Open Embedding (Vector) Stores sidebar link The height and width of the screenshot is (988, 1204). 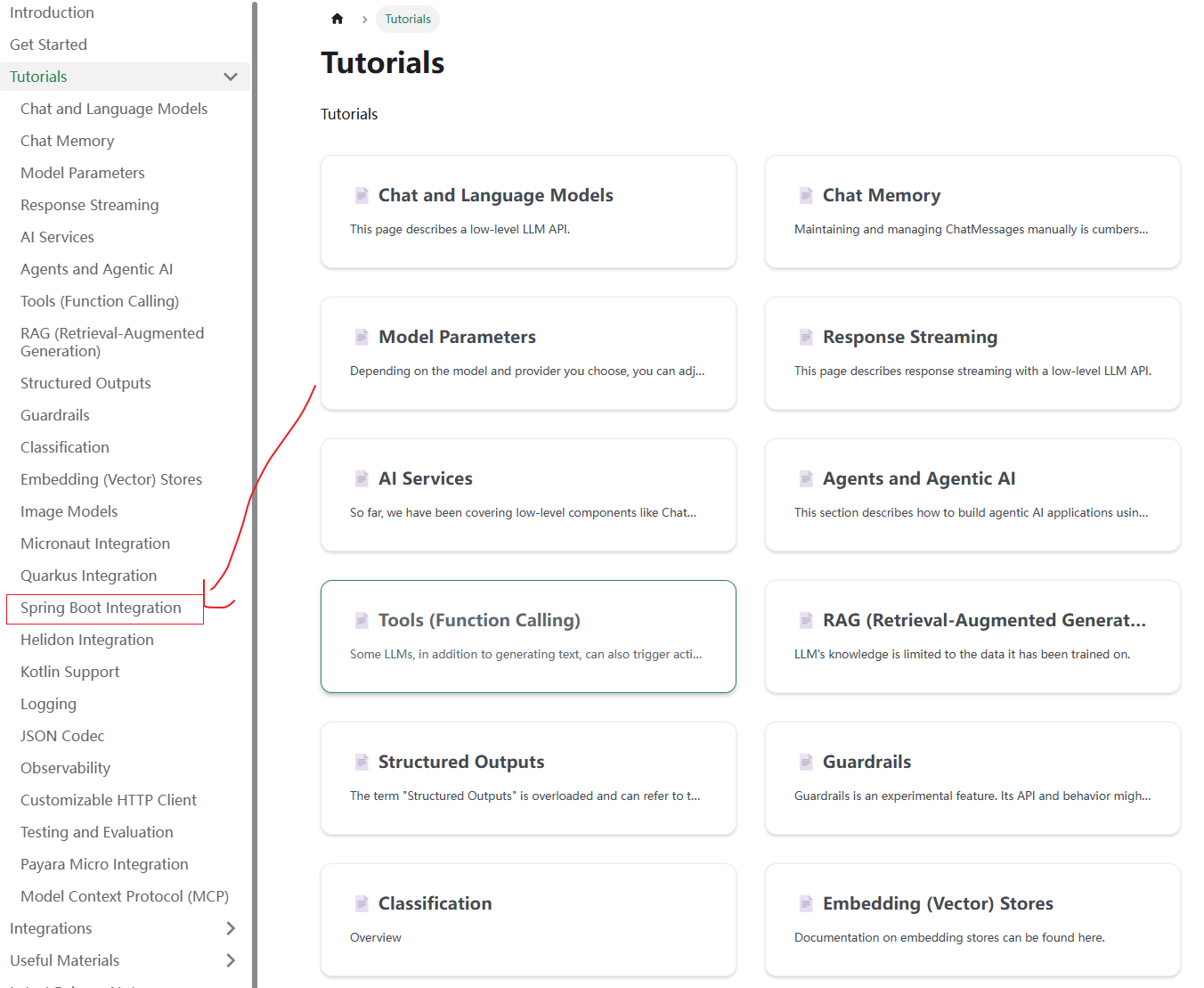coord(111,479)
